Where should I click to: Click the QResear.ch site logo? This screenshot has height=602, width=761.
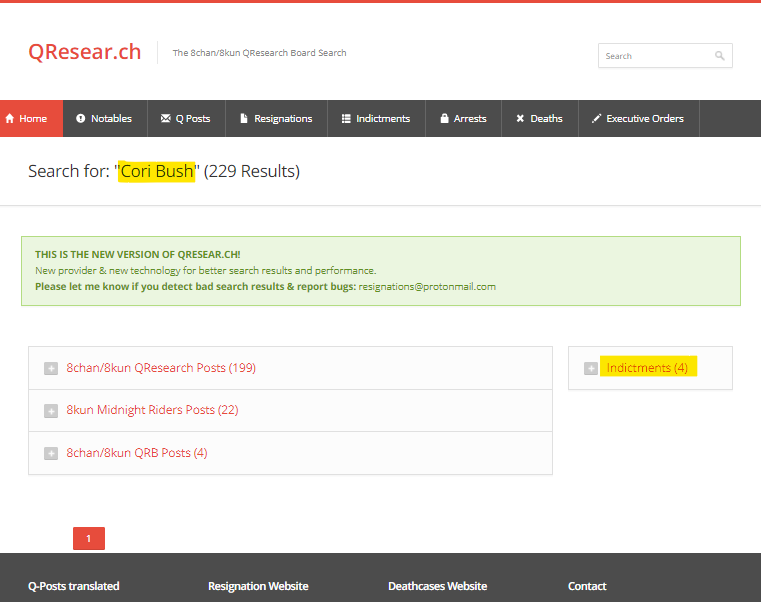click(x=84, y=52)
